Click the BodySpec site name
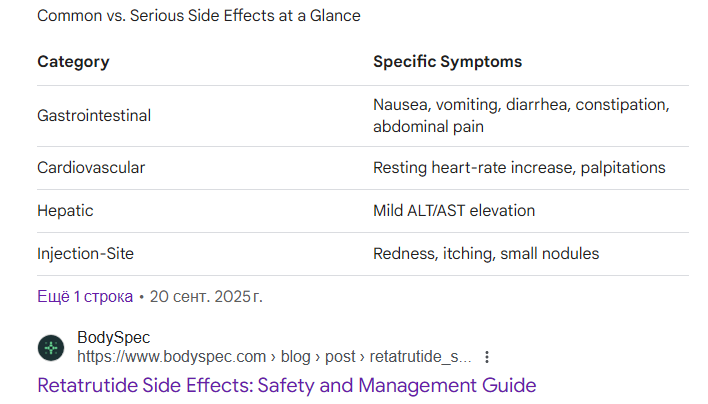 click(113, 338)
